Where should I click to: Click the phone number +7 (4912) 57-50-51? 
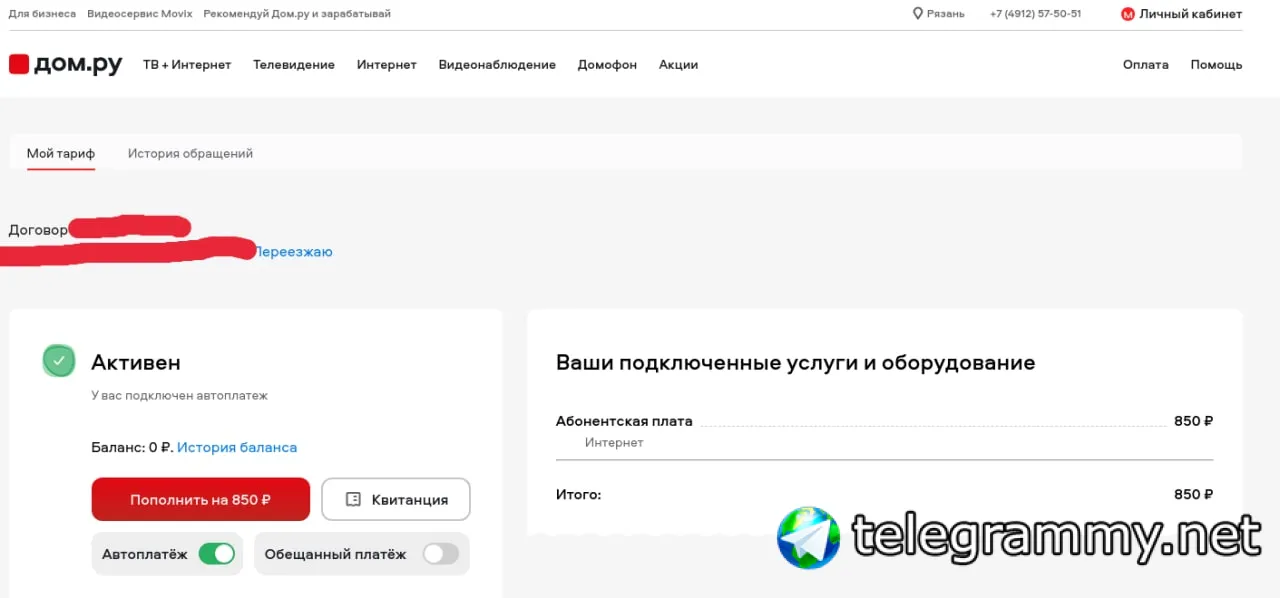coord(1035,14)
